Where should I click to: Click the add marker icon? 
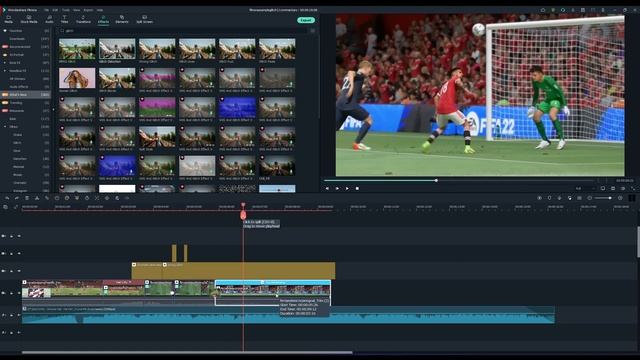549,198
